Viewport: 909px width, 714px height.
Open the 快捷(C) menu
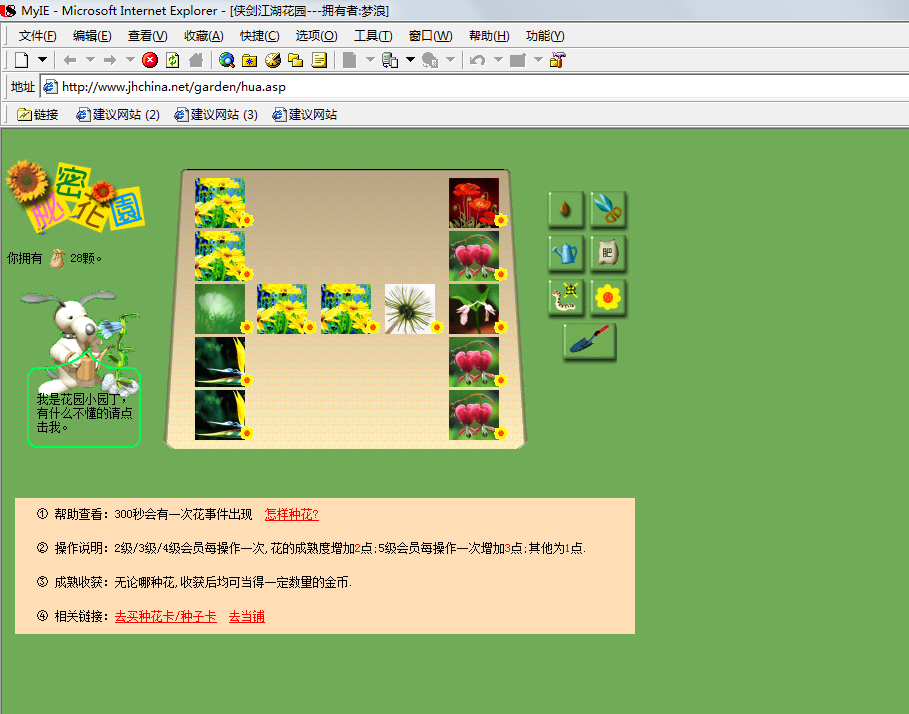tap(260, 36)
